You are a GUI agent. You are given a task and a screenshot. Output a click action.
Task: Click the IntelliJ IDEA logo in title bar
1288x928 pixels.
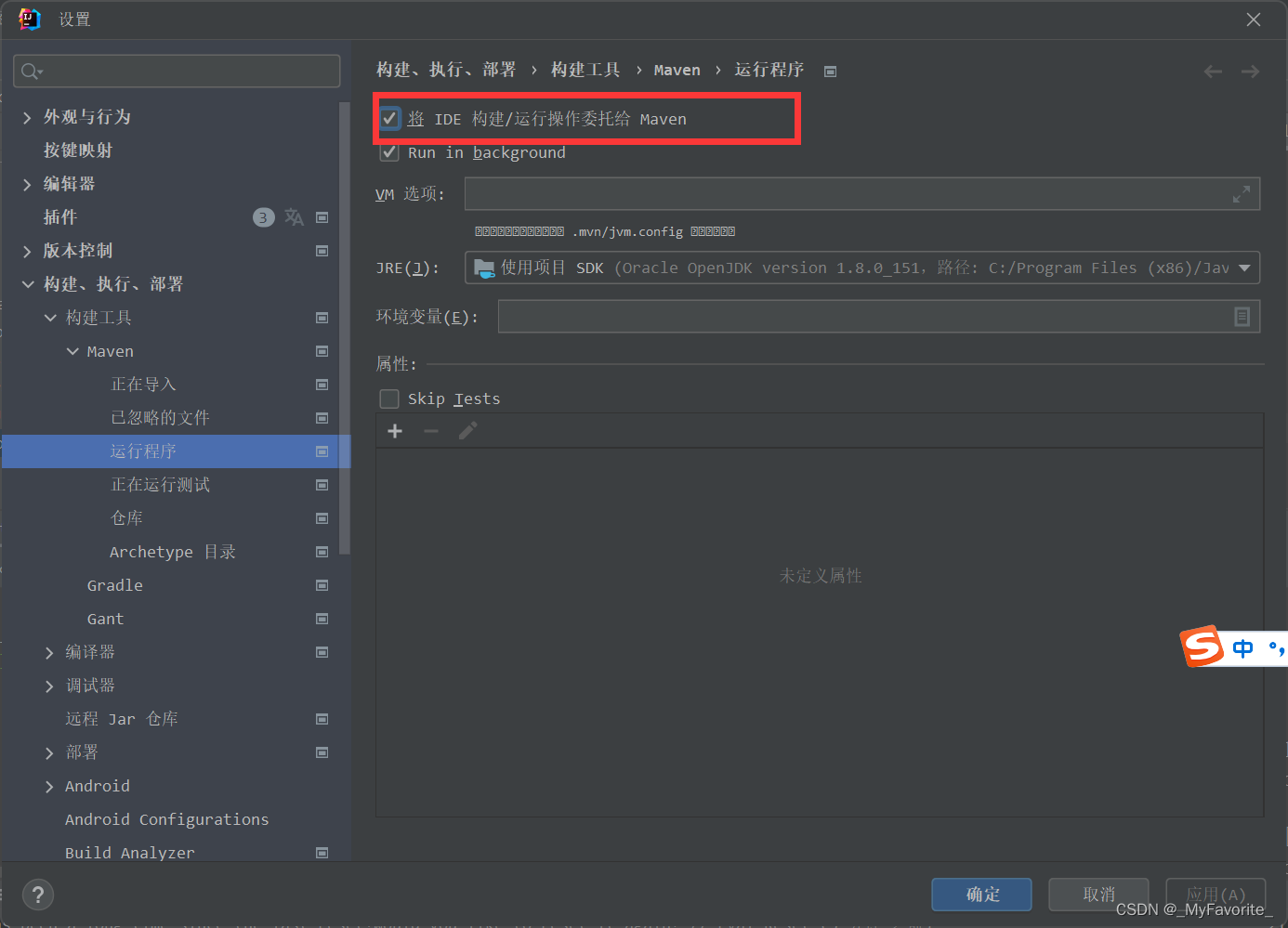30,20
